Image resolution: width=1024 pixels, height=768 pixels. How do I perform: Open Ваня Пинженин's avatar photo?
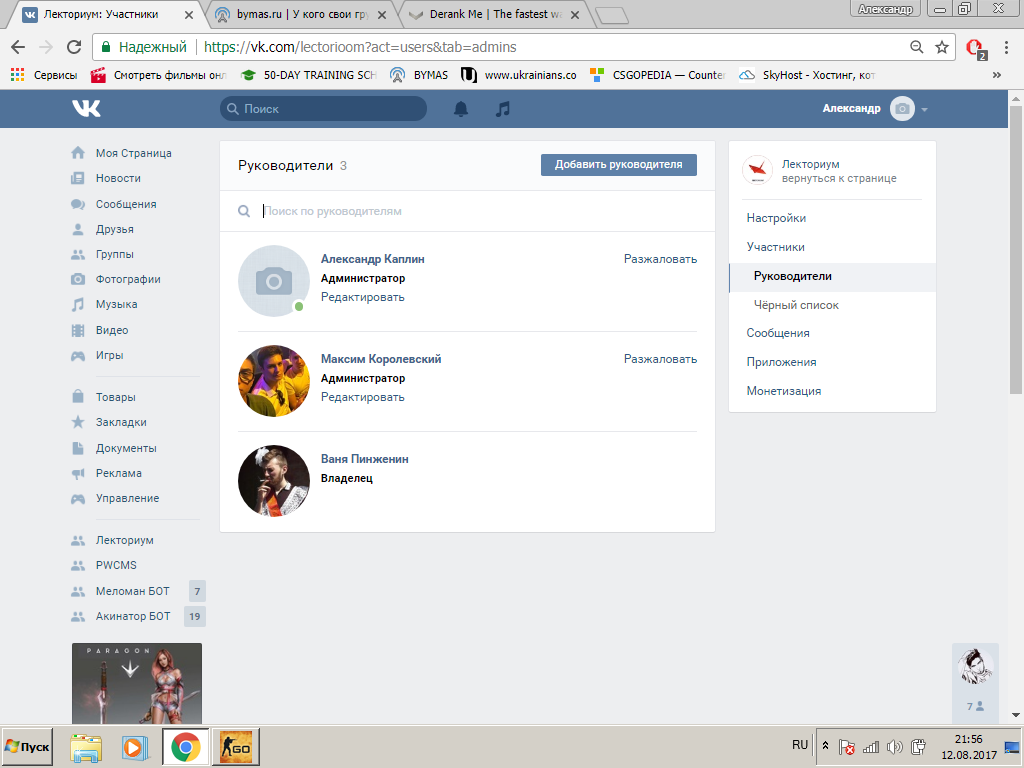pos(274,481)
